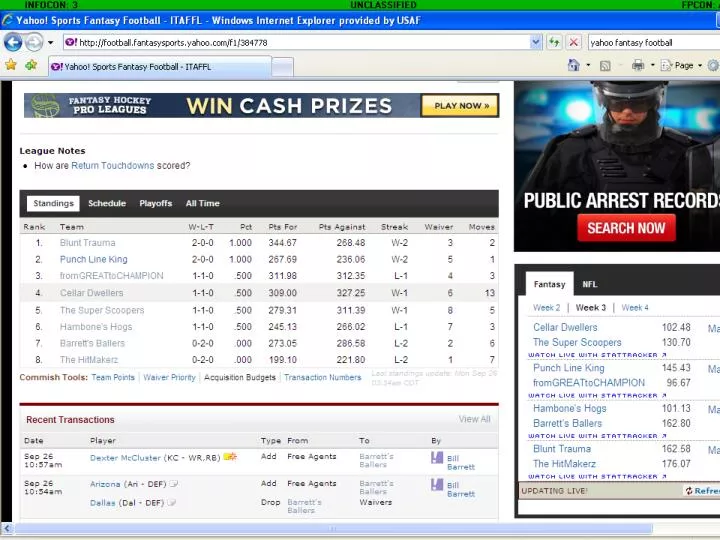This screenshot has height=540, width=720.
Task: Switch to the NFL scoreboard tab
Action: click(590, 284)
